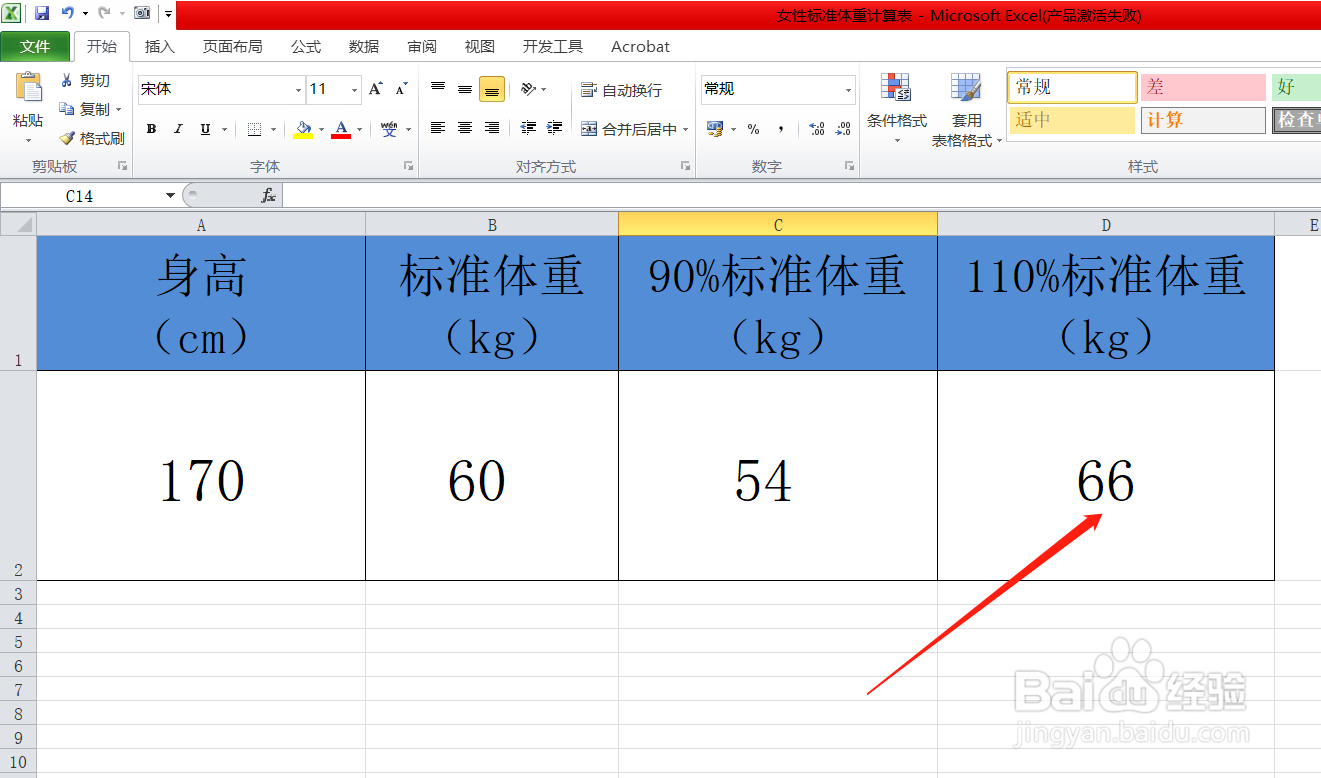Expand the paste options arrow under 粘贴
The width and height of the screenshot is (1321, 778).
click(28, 141)
